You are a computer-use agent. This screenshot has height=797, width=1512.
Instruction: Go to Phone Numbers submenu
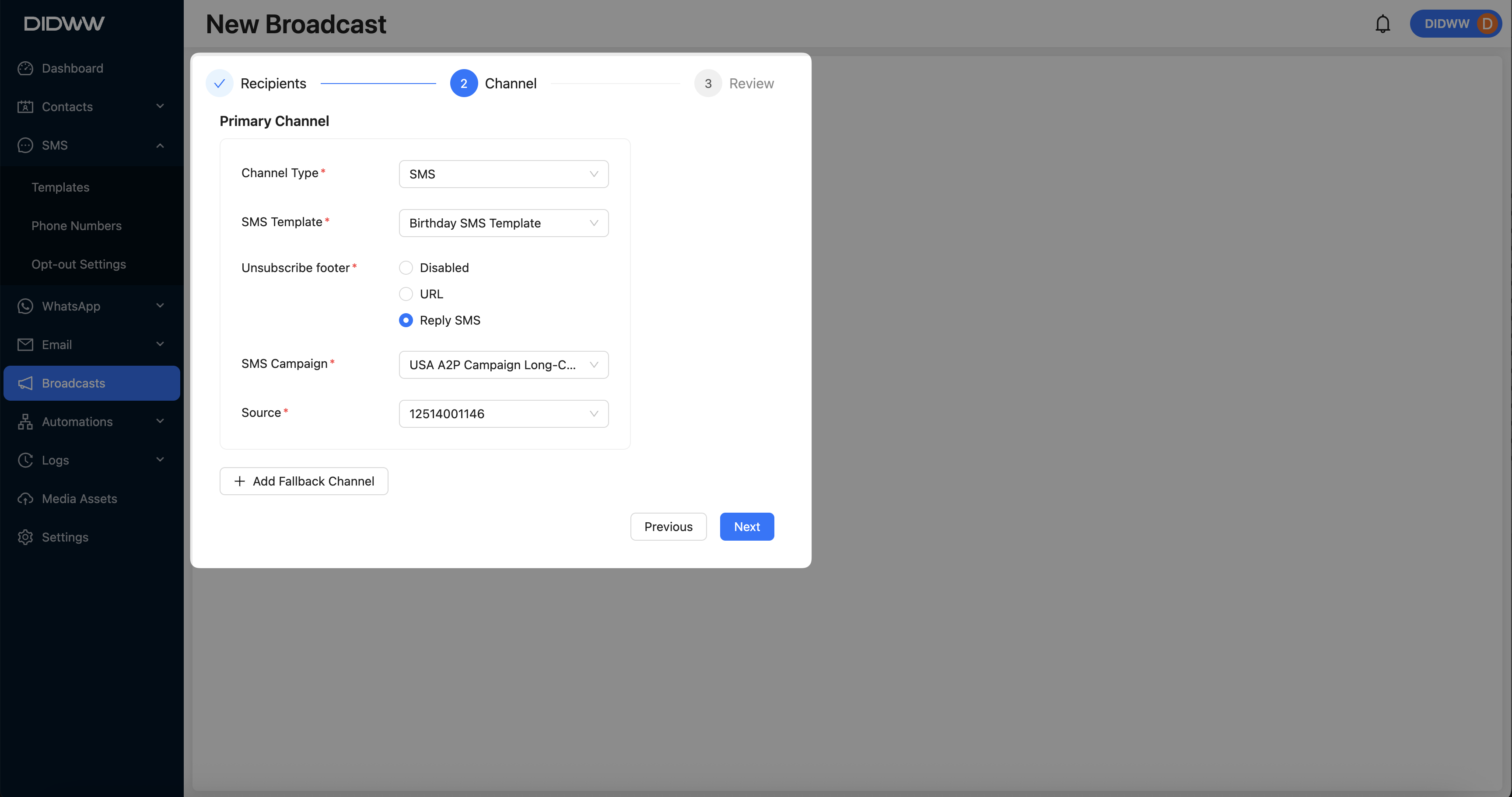pyautogui.click(x=76, y=225)
